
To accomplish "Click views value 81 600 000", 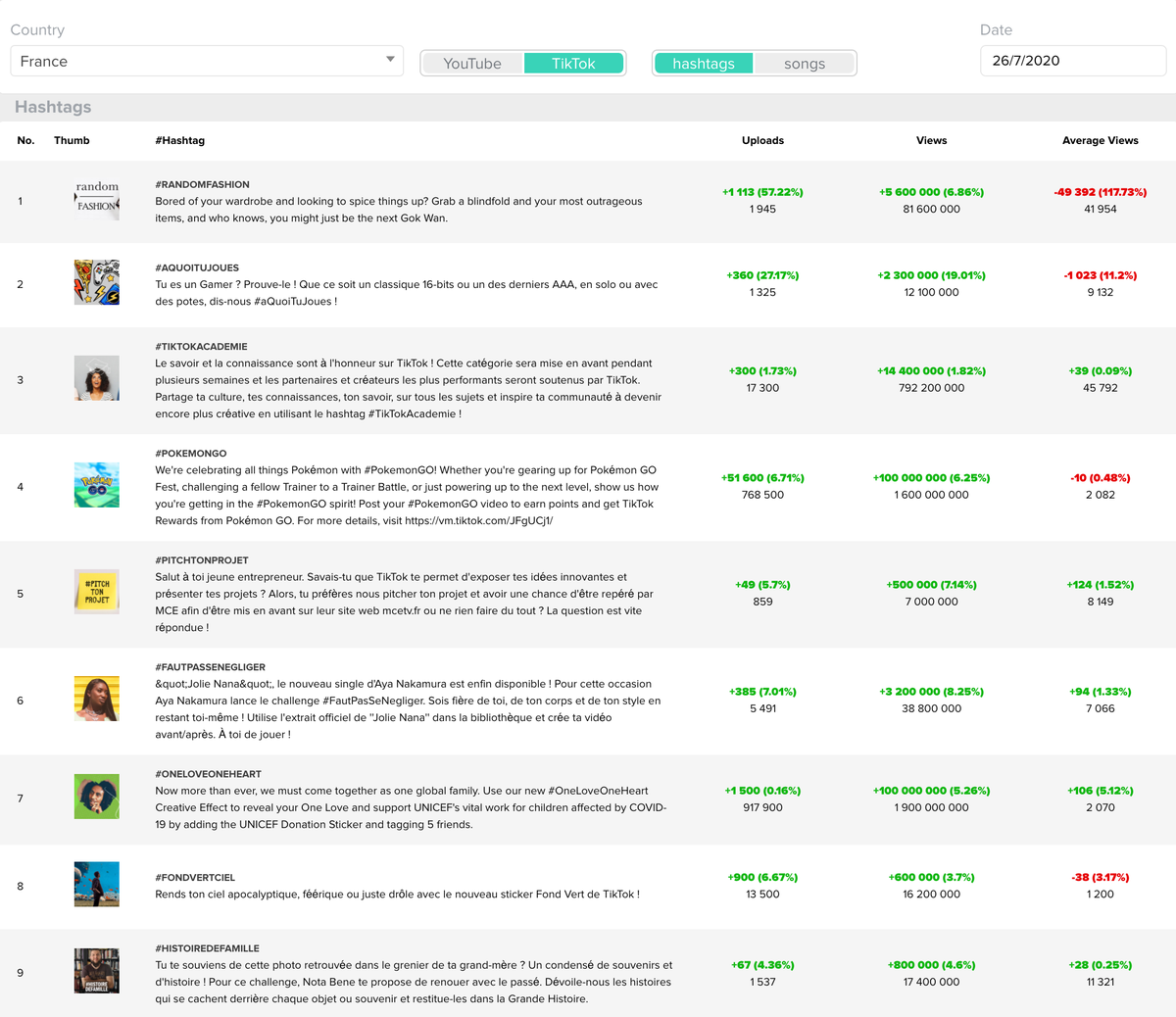I will coord(931,209).
